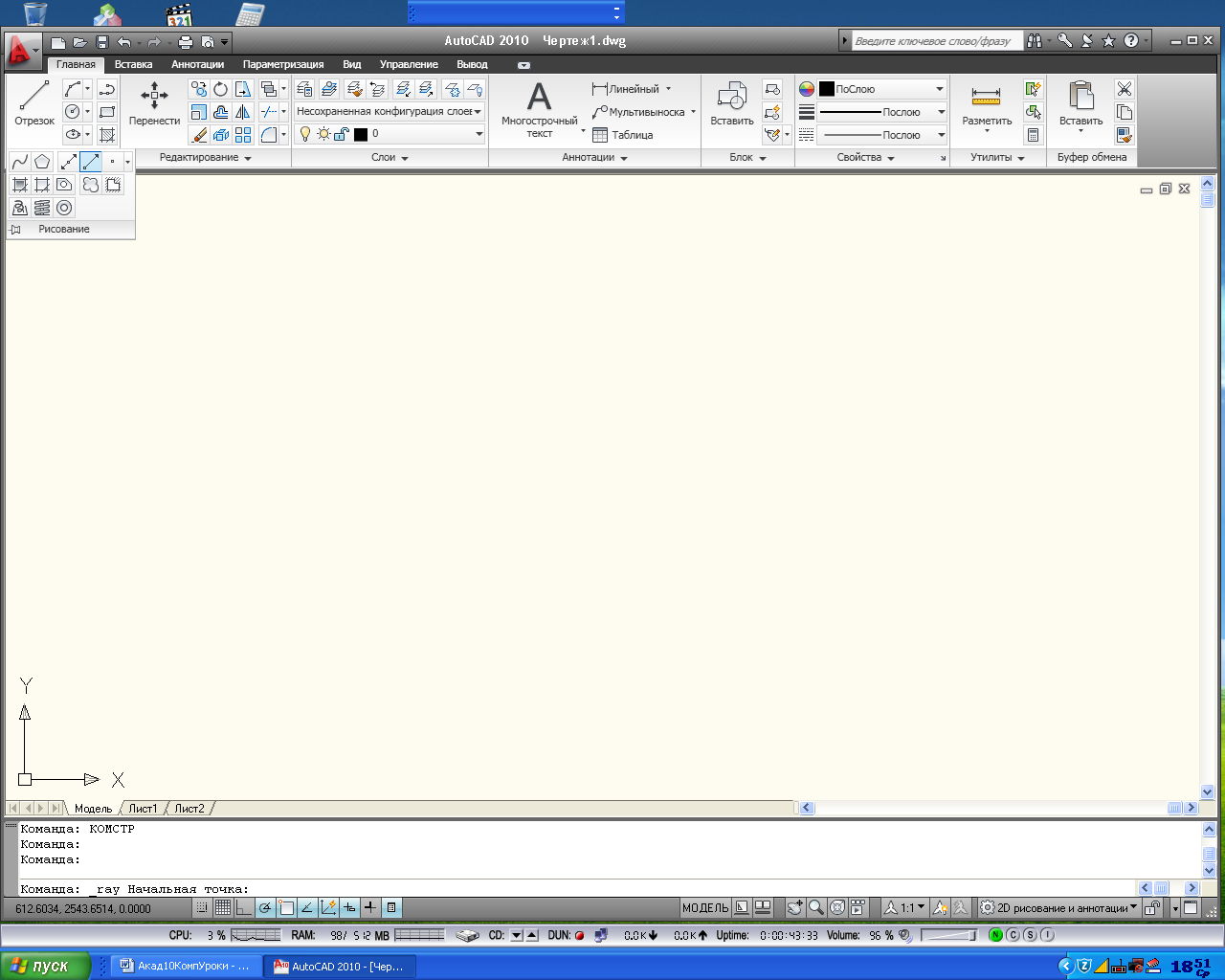Click the Rectangular array tool icon

point(243,135)
